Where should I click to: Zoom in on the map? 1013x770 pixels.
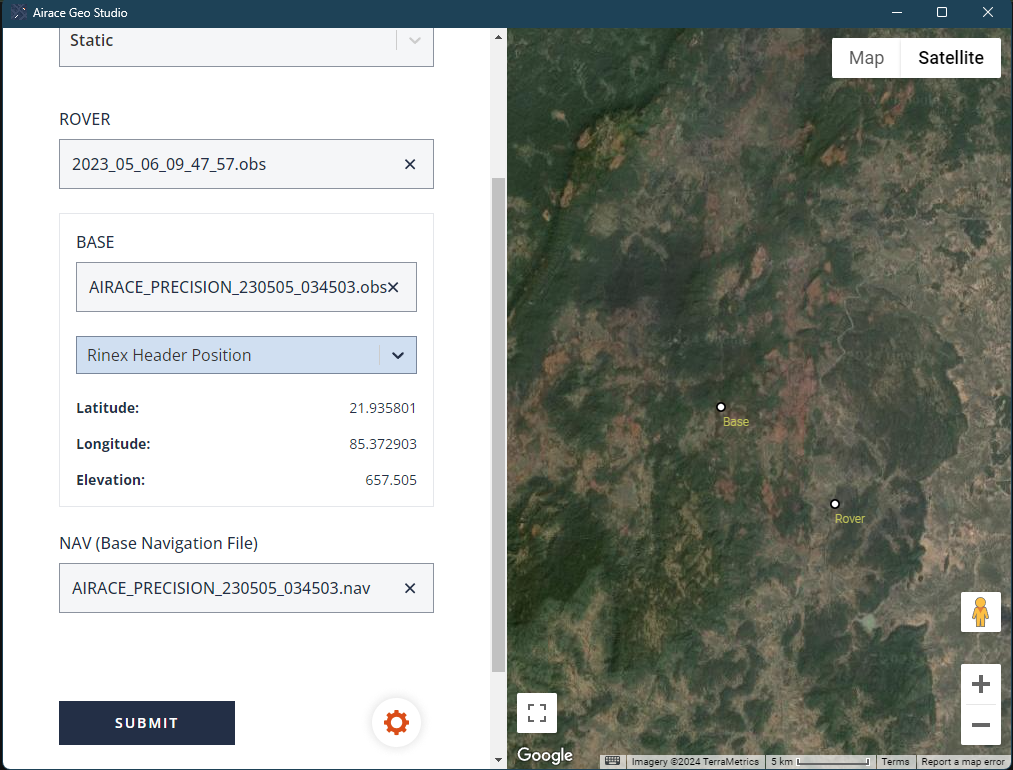[980, 684]
